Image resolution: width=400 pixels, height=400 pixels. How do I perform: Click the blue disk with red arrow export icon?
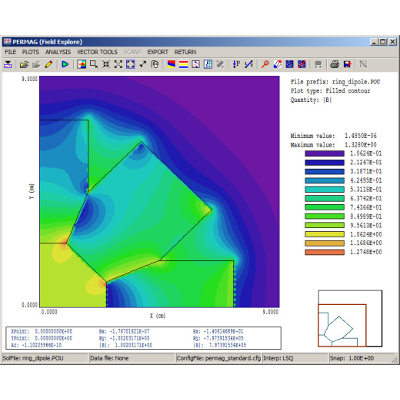pos(347,64)
